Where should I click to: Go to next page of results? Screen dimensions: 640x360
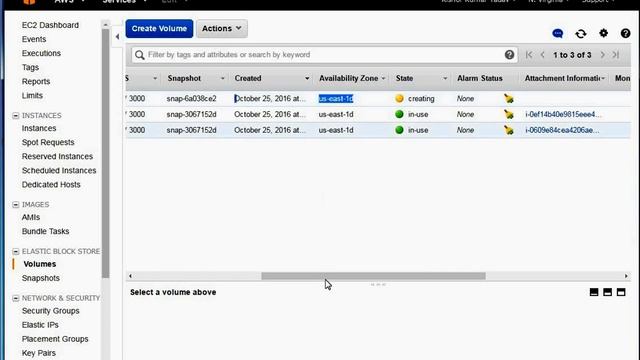(x=602, y=55)
